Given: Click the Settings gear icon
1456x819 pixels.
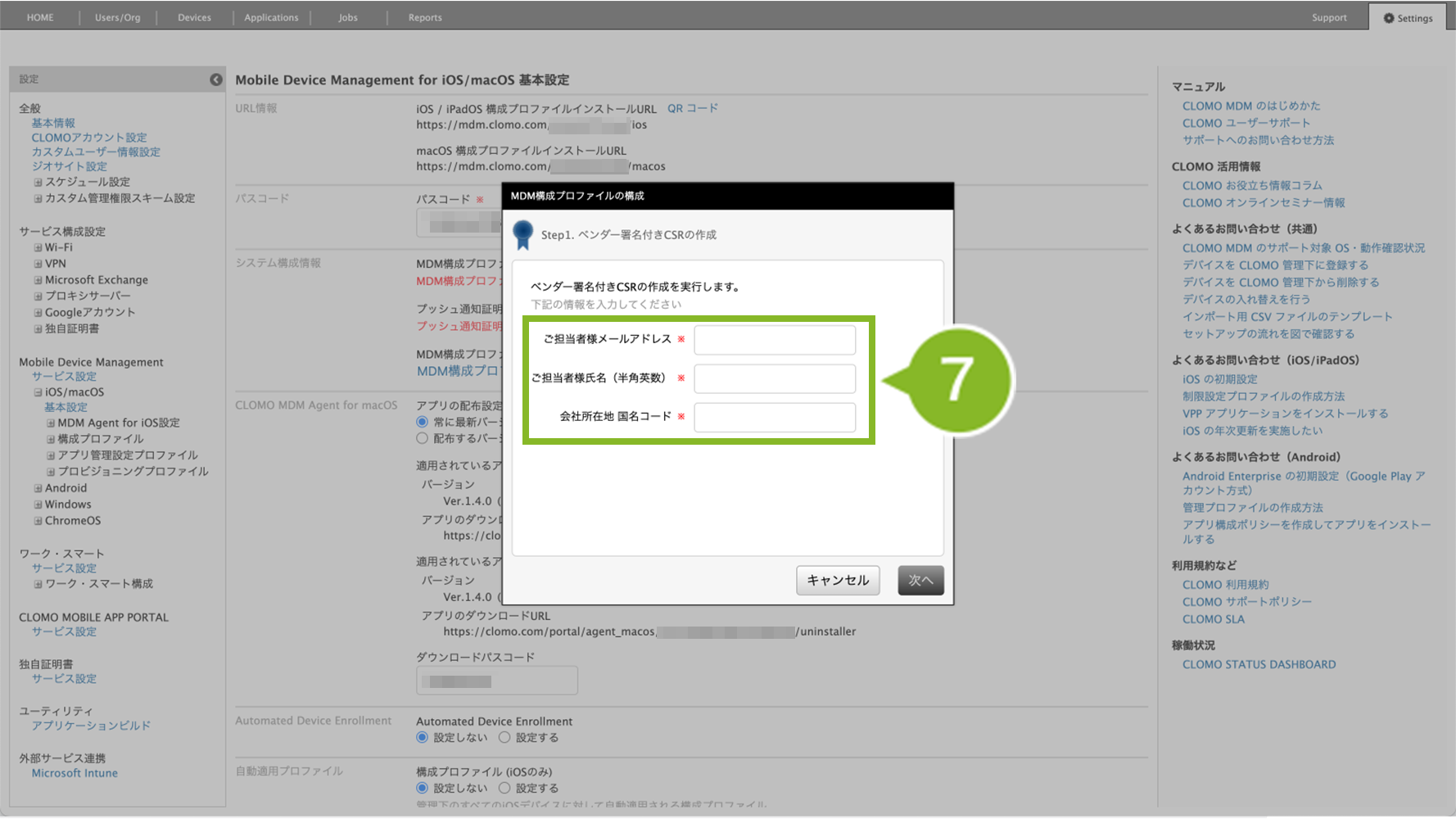Looking at the screenshot, I should (x=1388, y=18).
